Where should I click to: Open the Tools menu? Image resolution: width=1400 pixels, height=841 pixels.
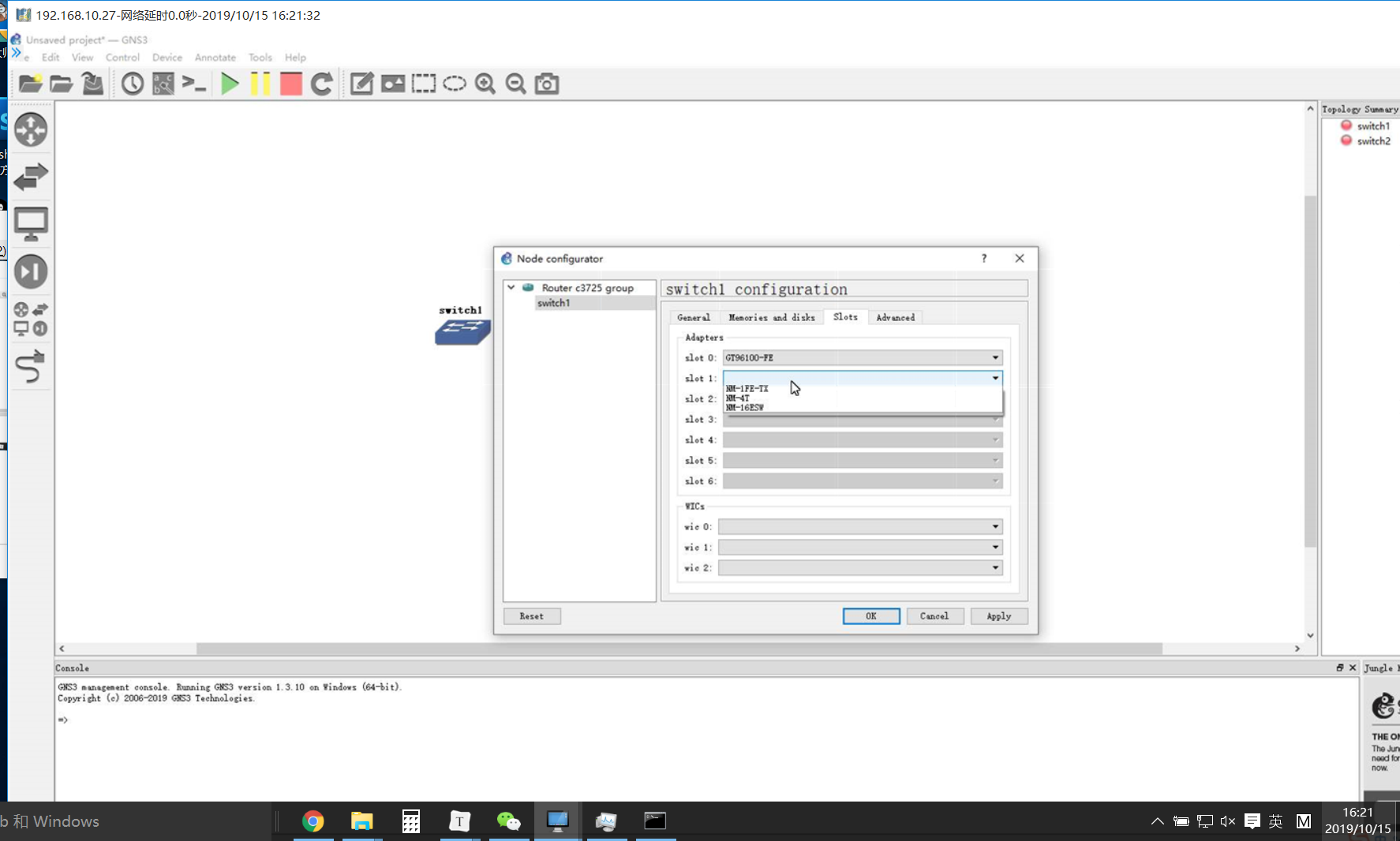(x=260, y=58)
